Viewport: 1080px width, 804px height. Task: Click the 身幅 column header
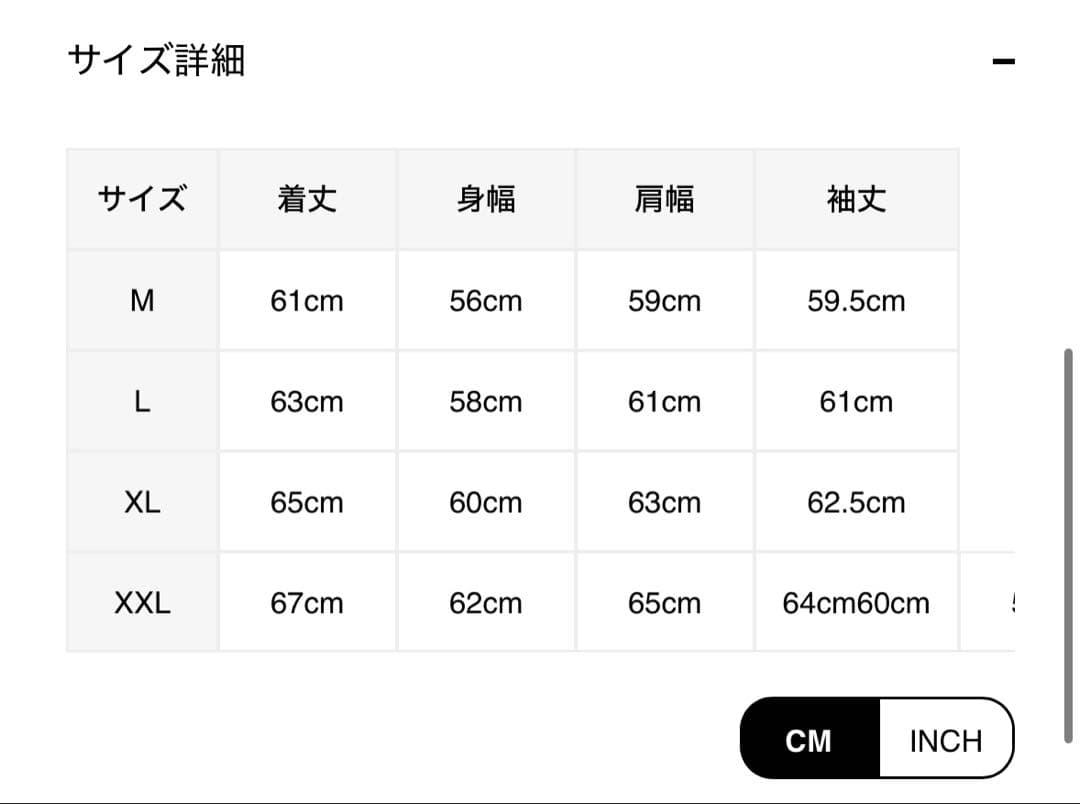[x=486, y=199]
